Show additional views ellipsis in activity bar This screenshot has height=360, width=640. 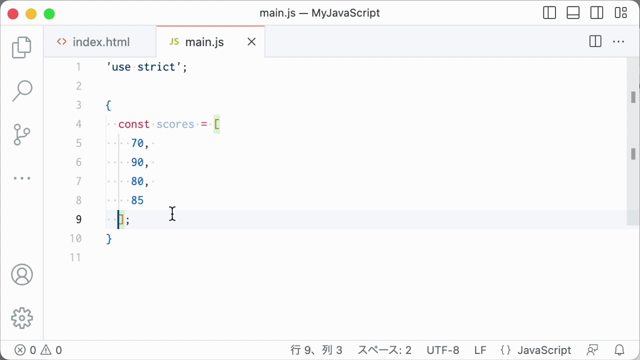tap(22, 178)
